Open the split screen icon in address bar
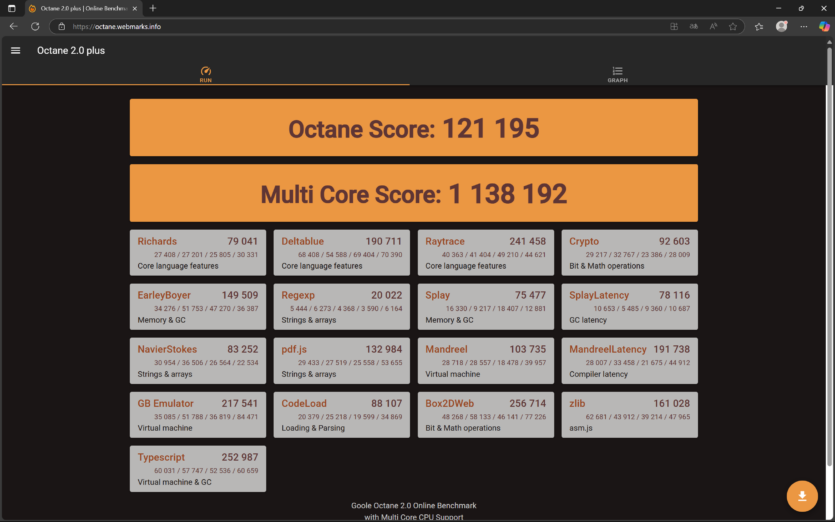Screen dimensions: 835x522 point(674,26)
